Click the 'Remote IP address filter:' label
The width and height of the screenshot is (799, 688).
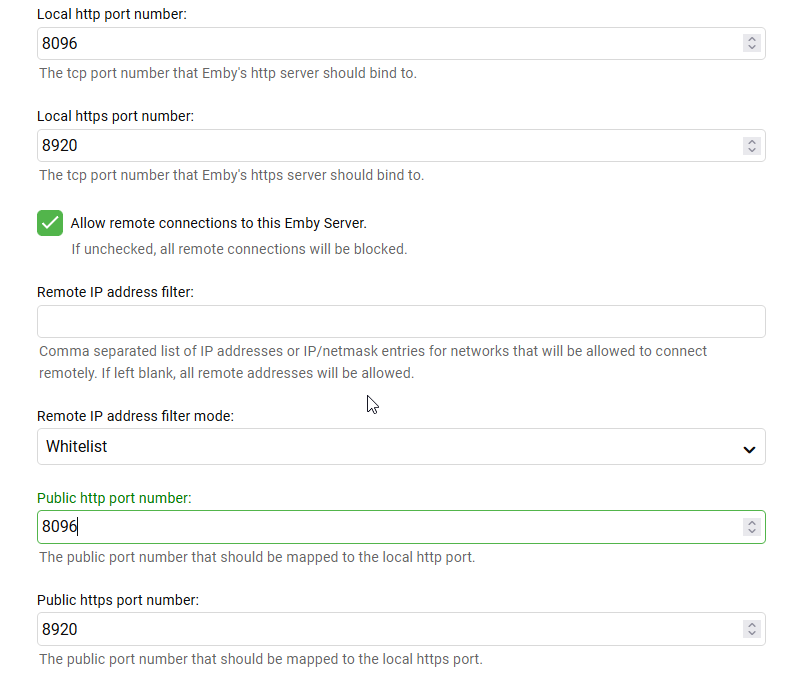115,292
